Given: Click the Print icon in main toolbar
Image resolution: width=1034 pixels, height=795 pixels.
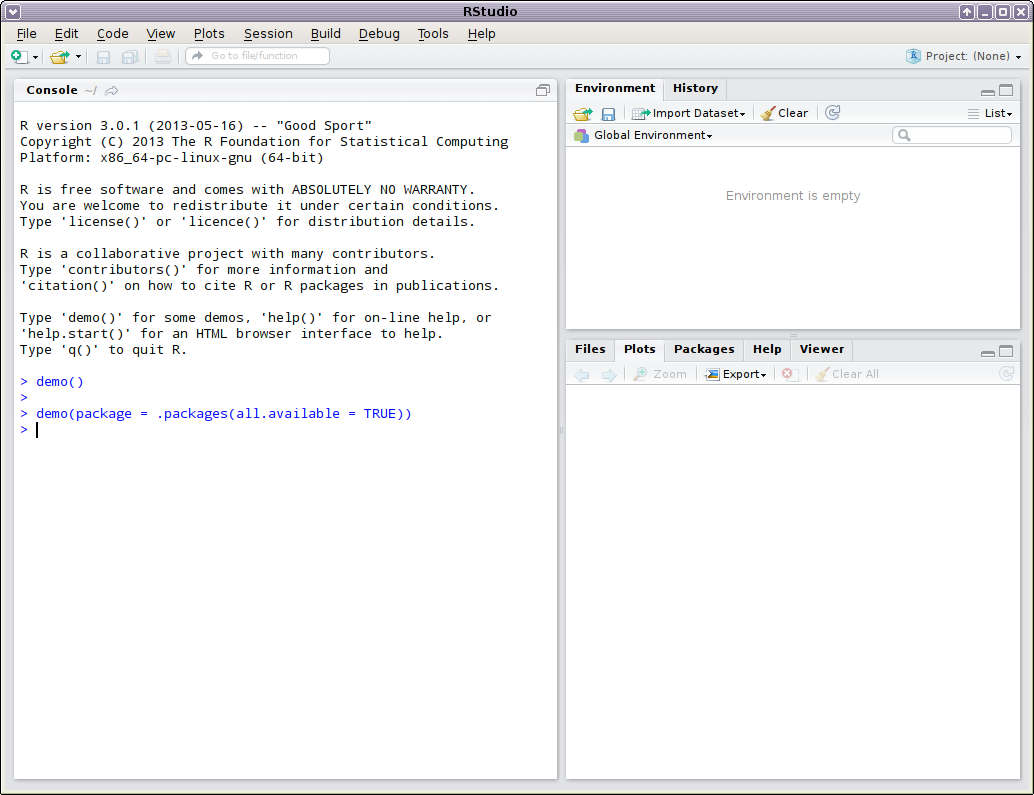Looking at the screenshot, I should (163, 57).
